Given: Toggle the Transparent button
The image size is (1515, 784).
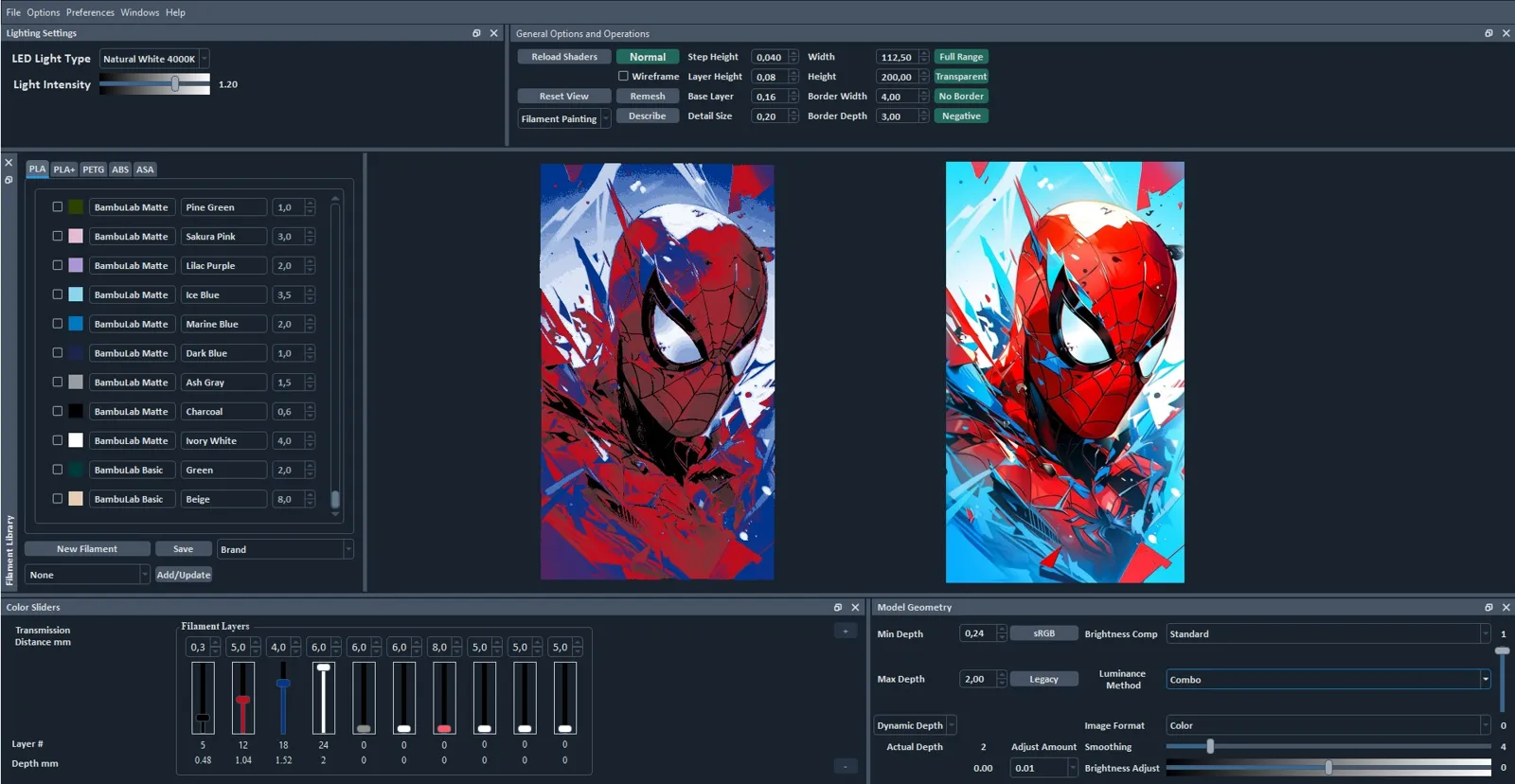Looking at the screenshot, I should (961, 77).
